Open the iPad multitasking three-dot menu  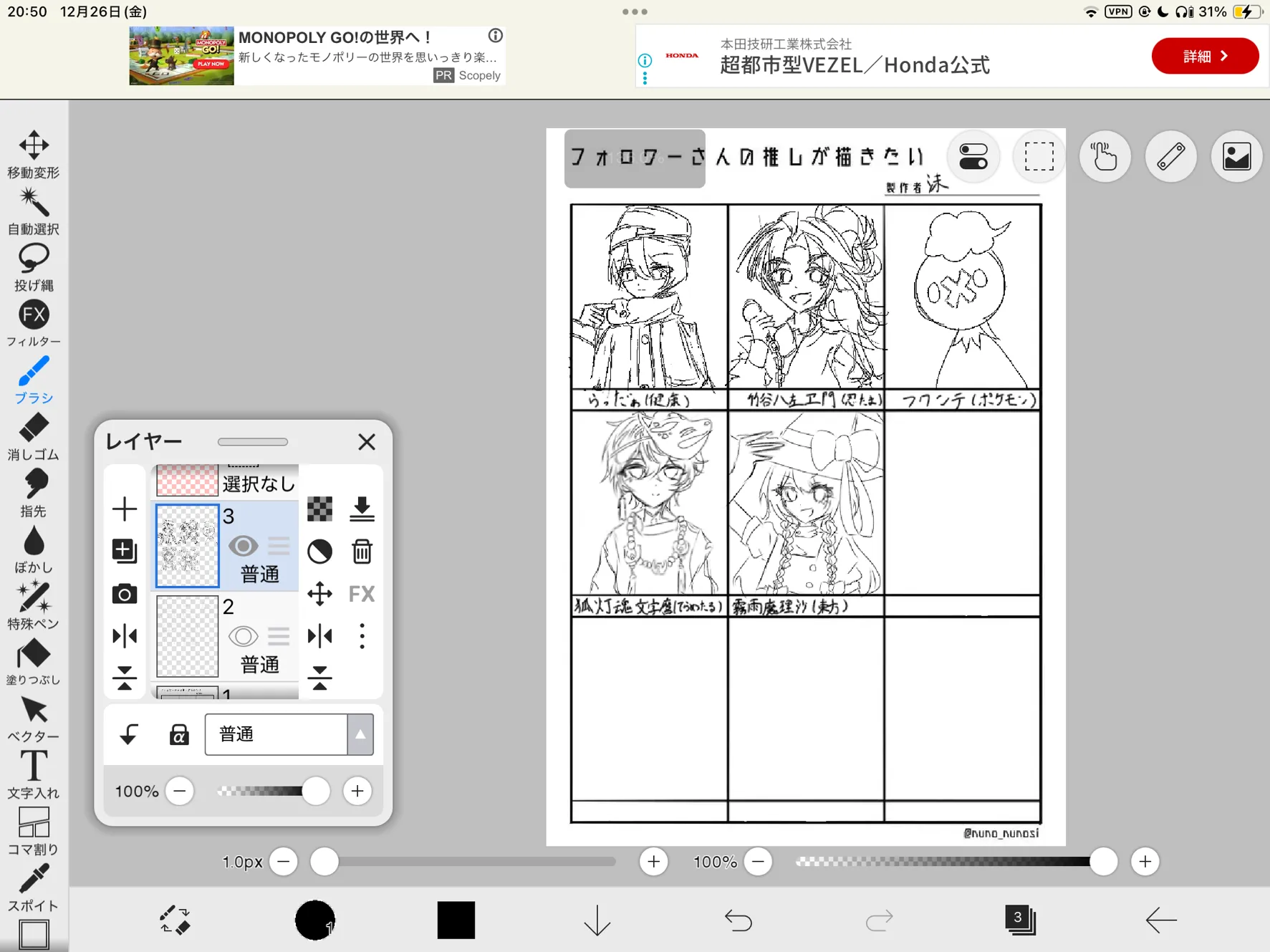pyautogui.click(x=635, y=11)
